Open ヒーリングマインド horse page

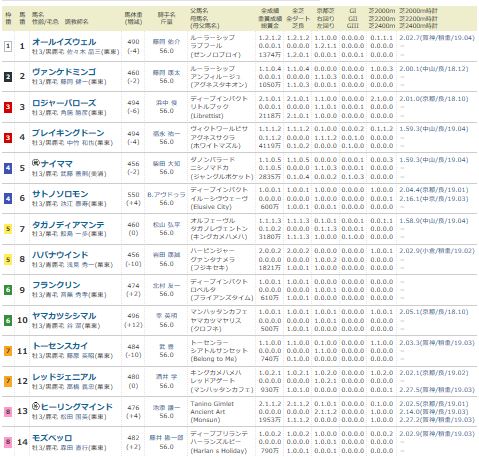pyautogui.click(x=77, y=407)
